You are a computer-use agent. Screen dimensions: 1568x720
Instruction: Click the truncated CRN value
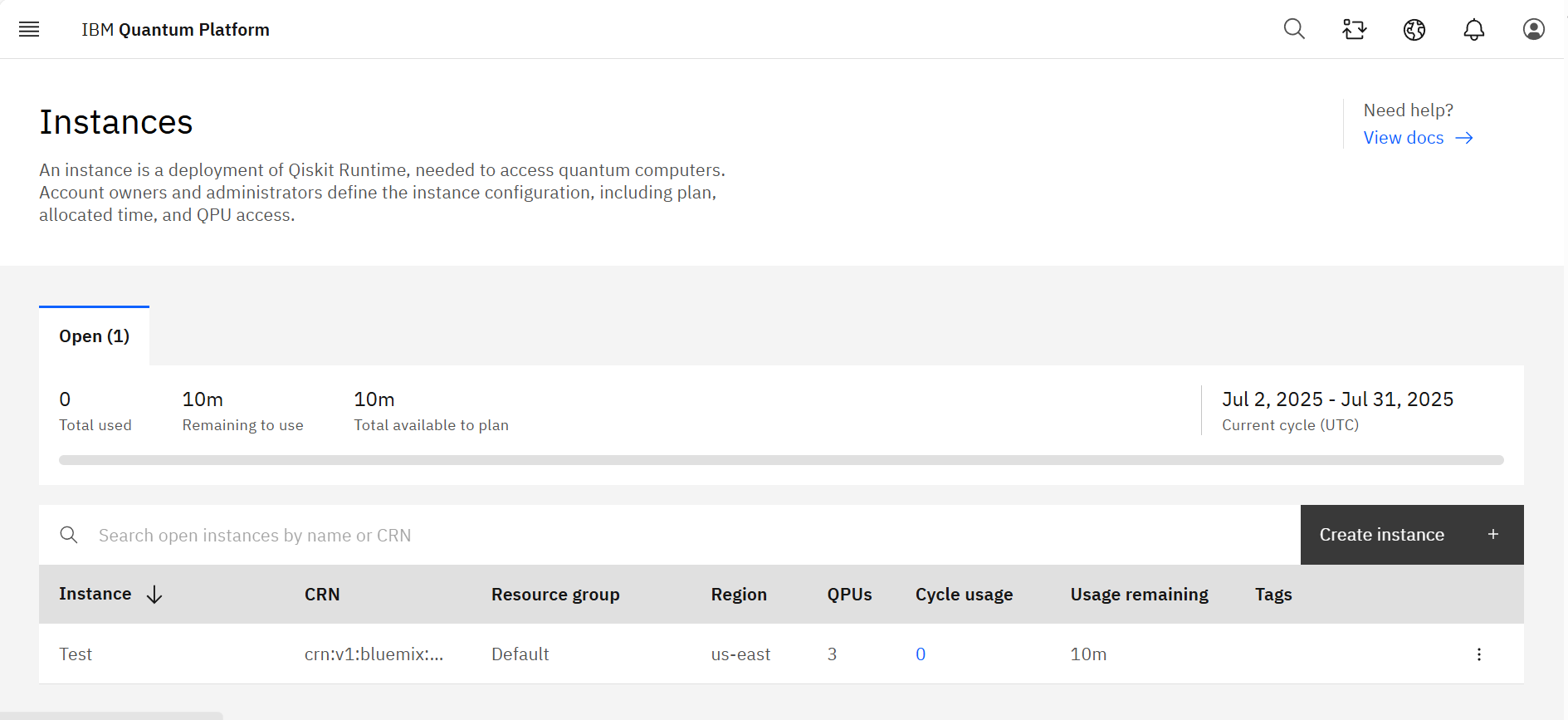[374, 654]
